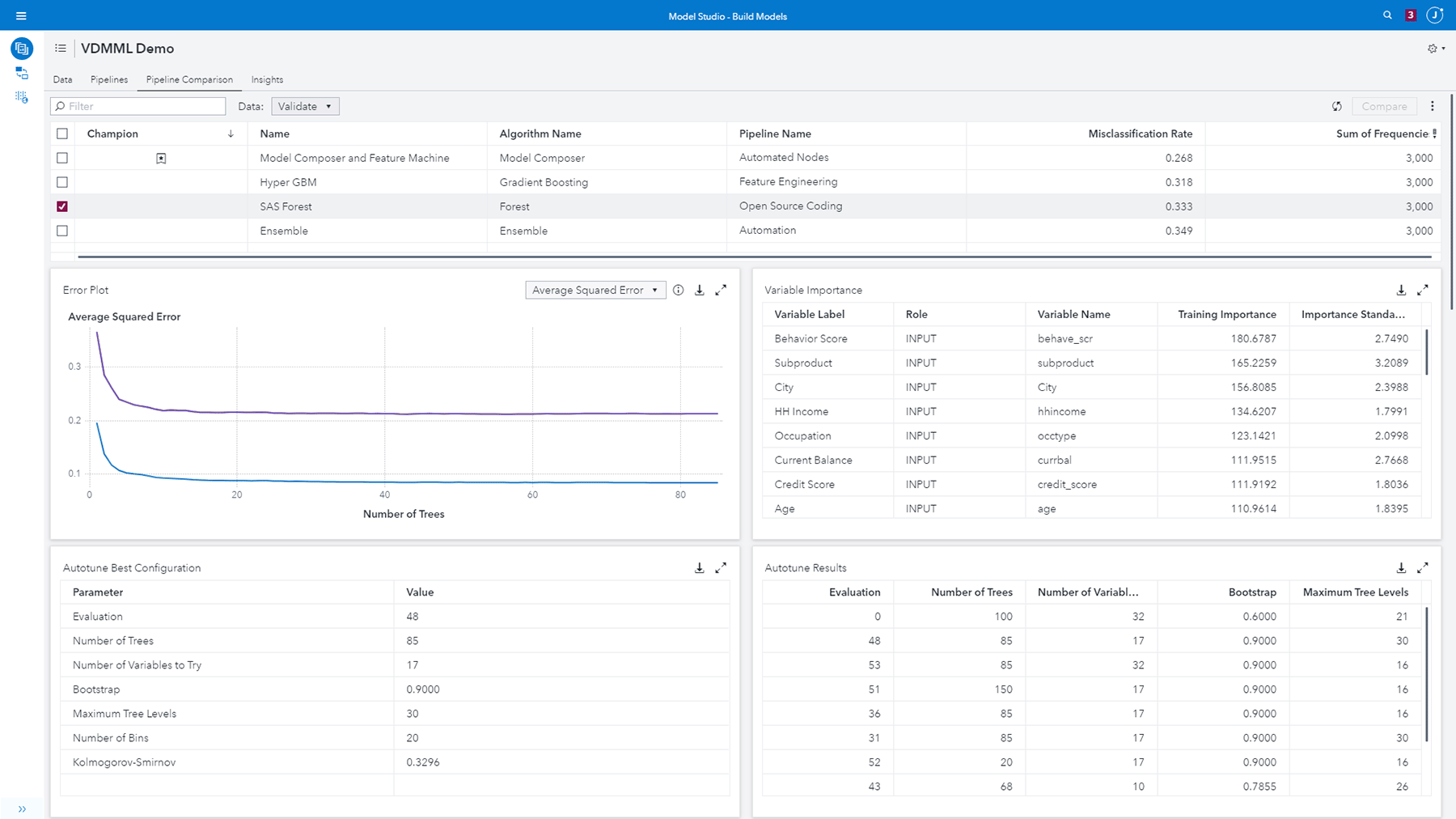
Task: Sort by the Champion column arrow
Action: point(231,134)
